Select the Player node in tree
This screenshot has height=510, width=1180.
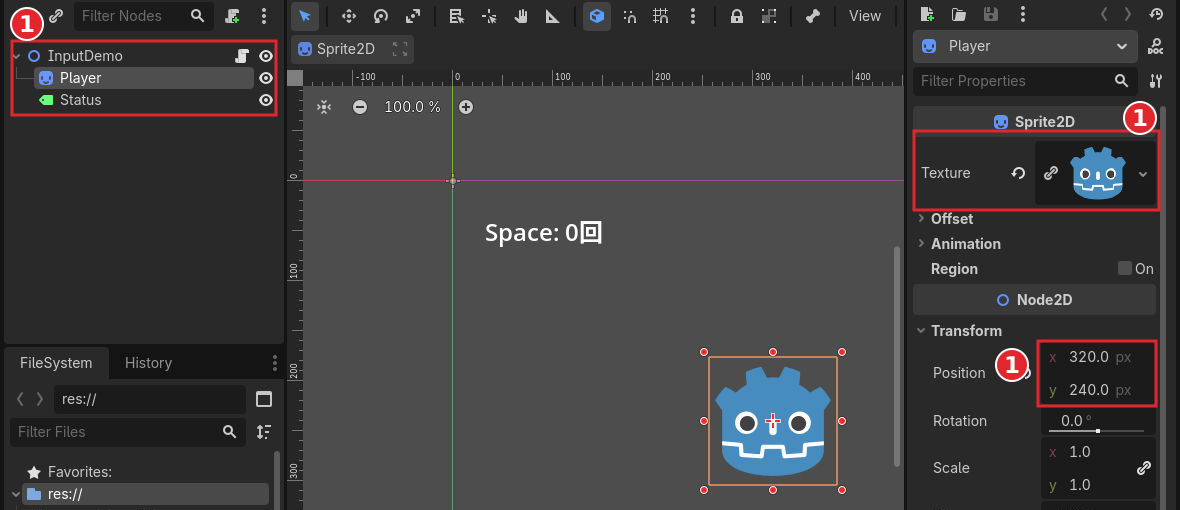[144, 78]
